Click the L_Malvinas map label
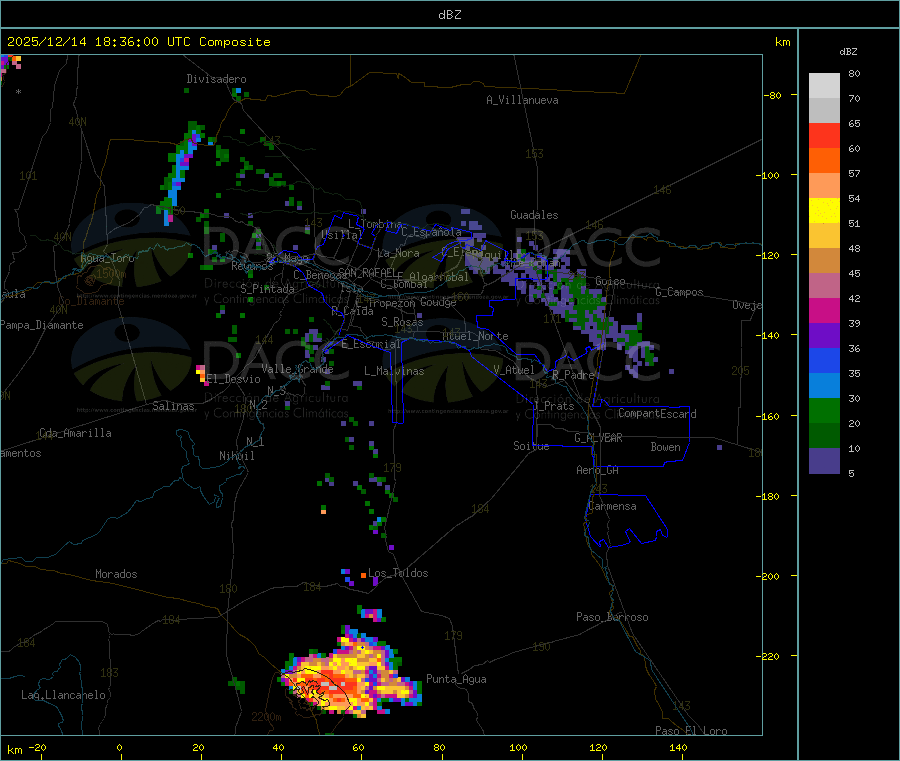This screenshot has height=761, width=900. (x=394, y=371)
